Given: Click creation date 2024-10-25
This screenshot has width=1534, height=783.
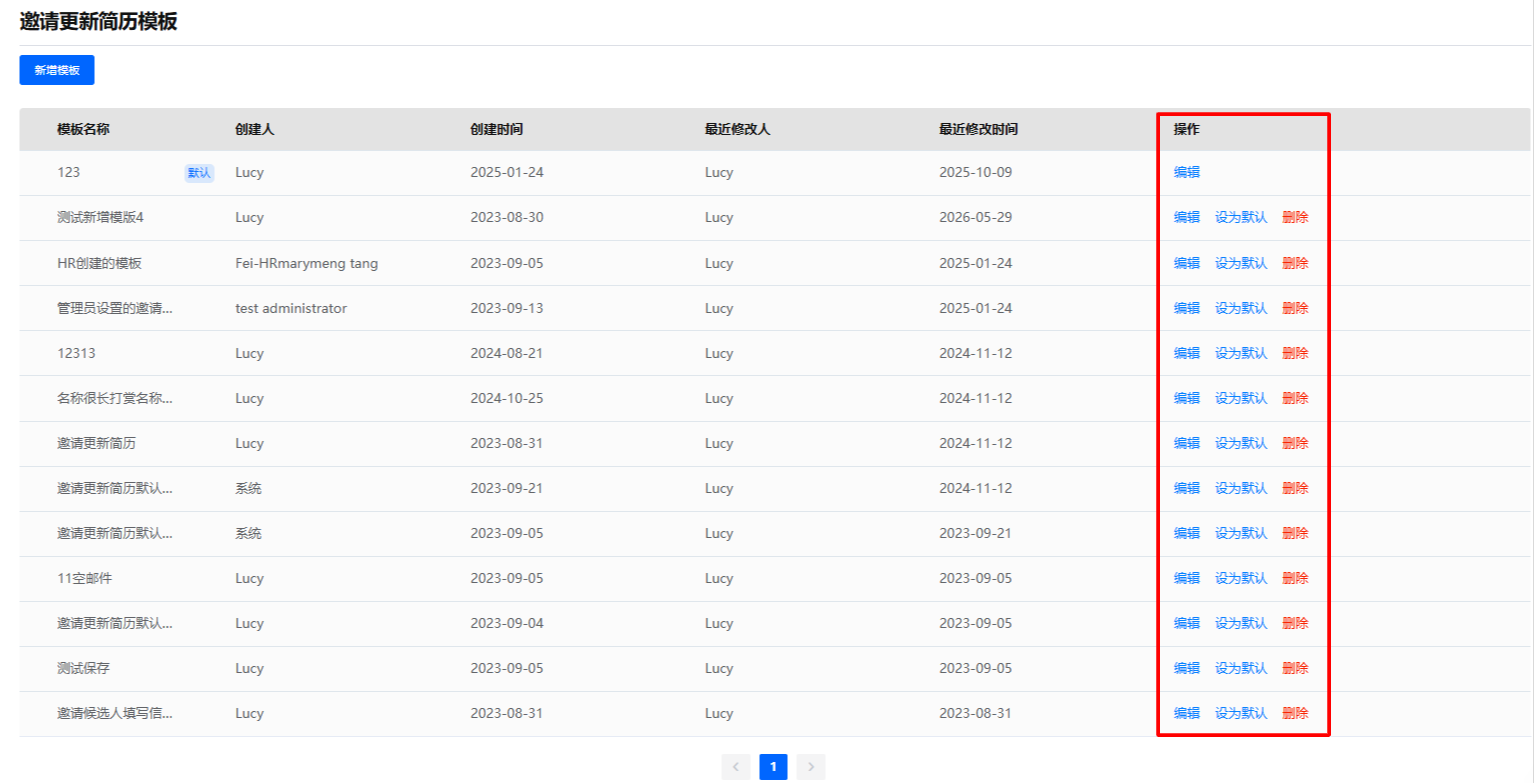Looking at the screenshot, I should click(x=507, y=398).
